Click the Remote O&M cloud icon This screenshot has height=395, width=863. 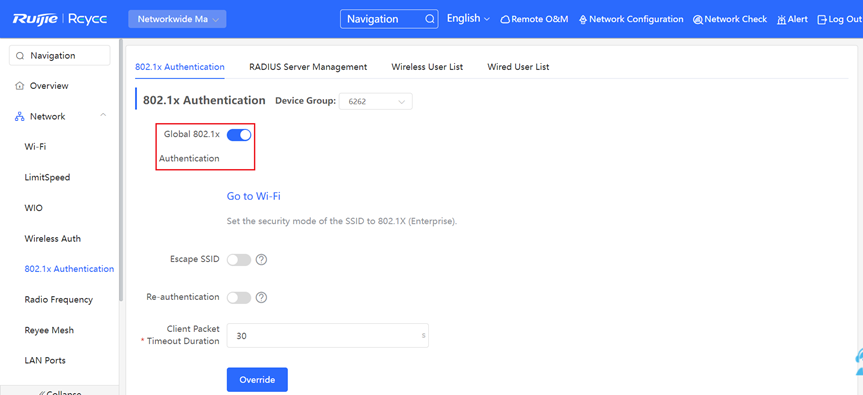pos(505,20)
